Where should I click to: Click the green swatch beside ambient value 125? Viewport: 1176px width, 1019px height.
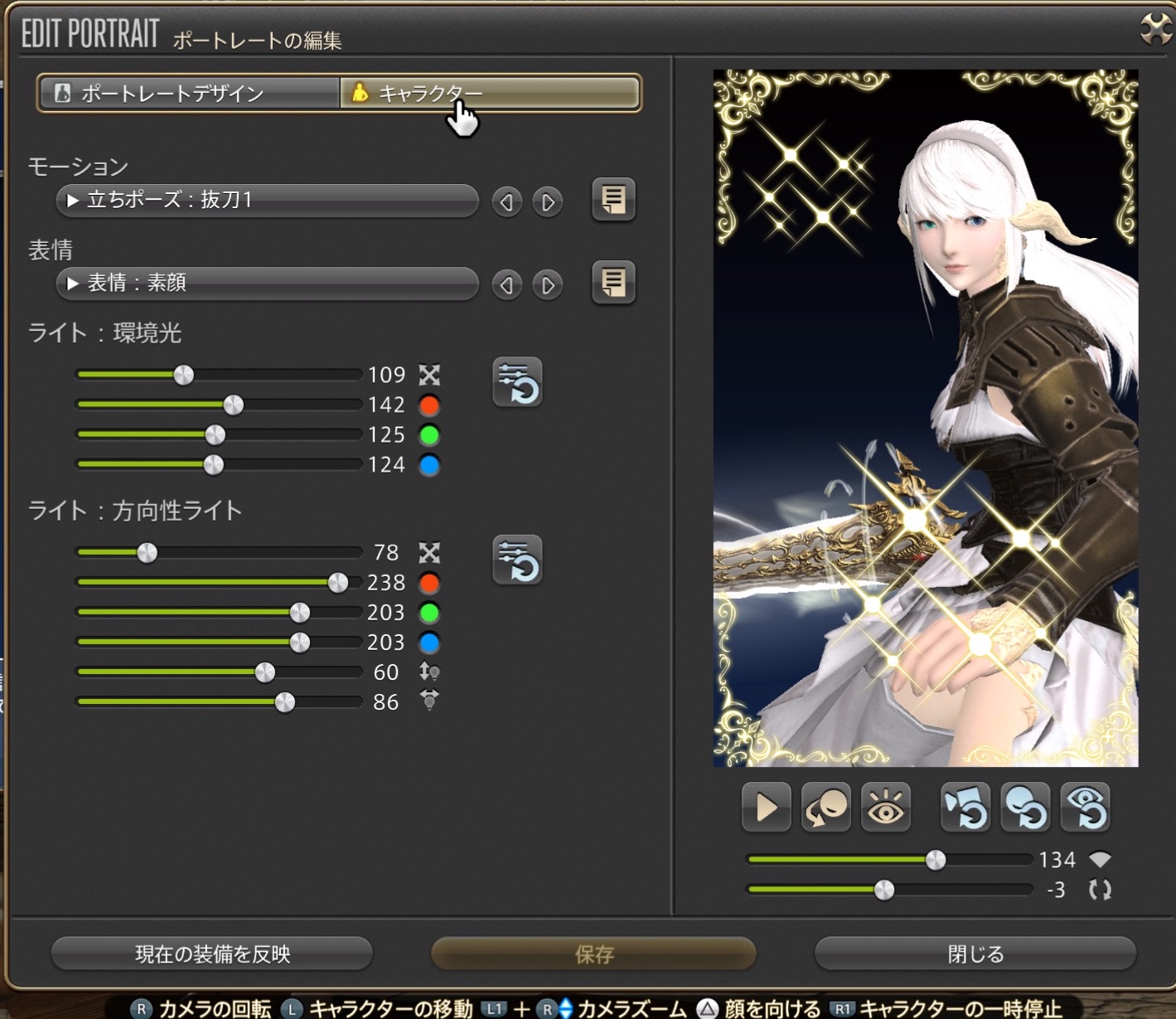coord(429,435)
